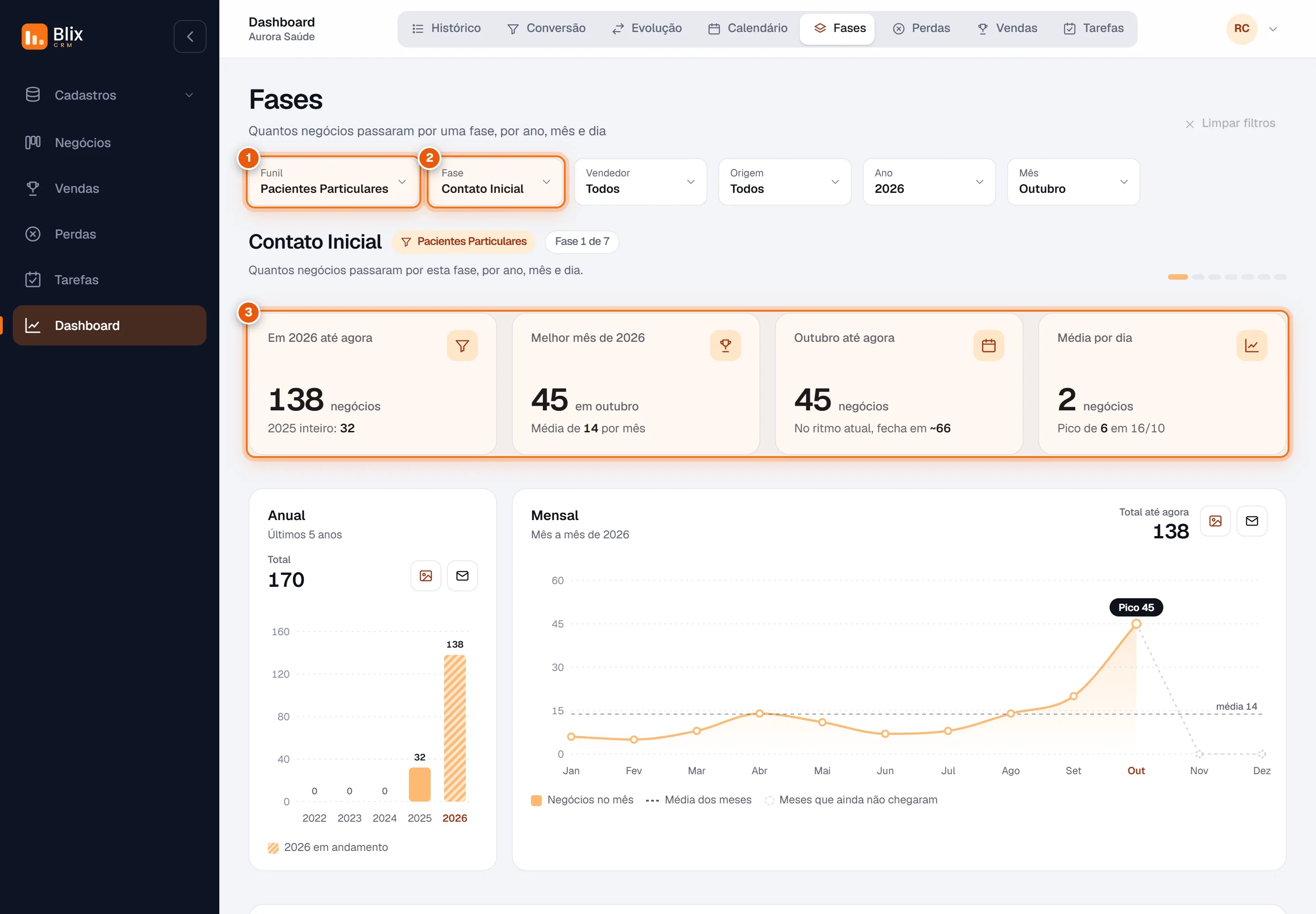Open the Origem filter dropdown

pos(785,181)
